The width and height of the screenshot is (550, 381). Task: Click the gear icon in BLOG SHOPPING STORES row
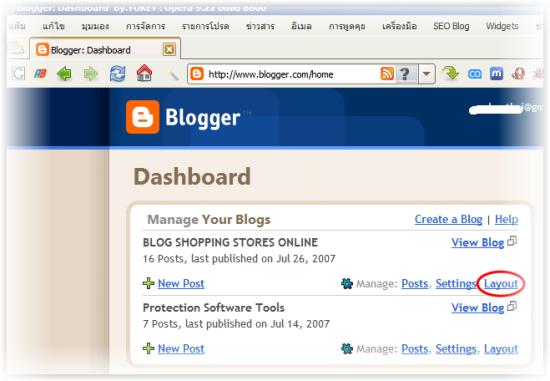(x=347, y=283)
